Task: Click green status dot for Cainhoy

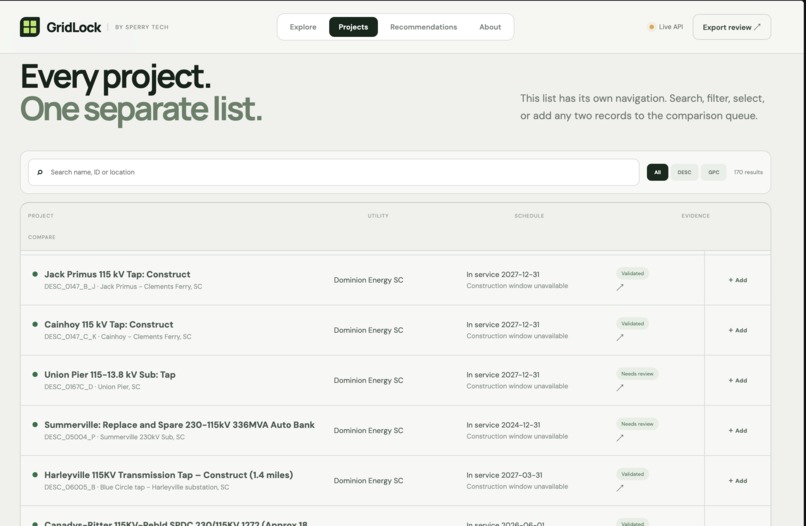Action: (35, 324)
